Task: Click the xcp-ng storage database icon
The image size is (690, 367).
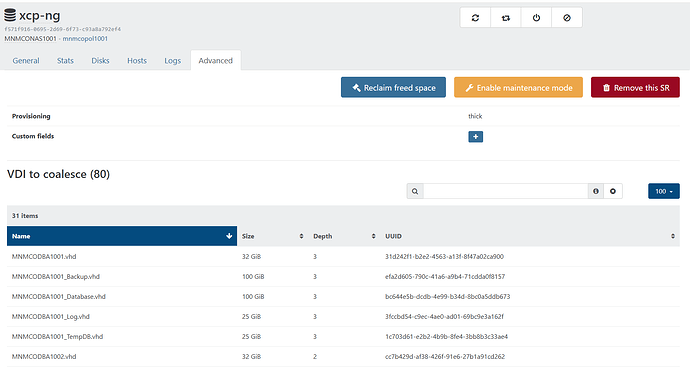Action: tap(10, 15)
